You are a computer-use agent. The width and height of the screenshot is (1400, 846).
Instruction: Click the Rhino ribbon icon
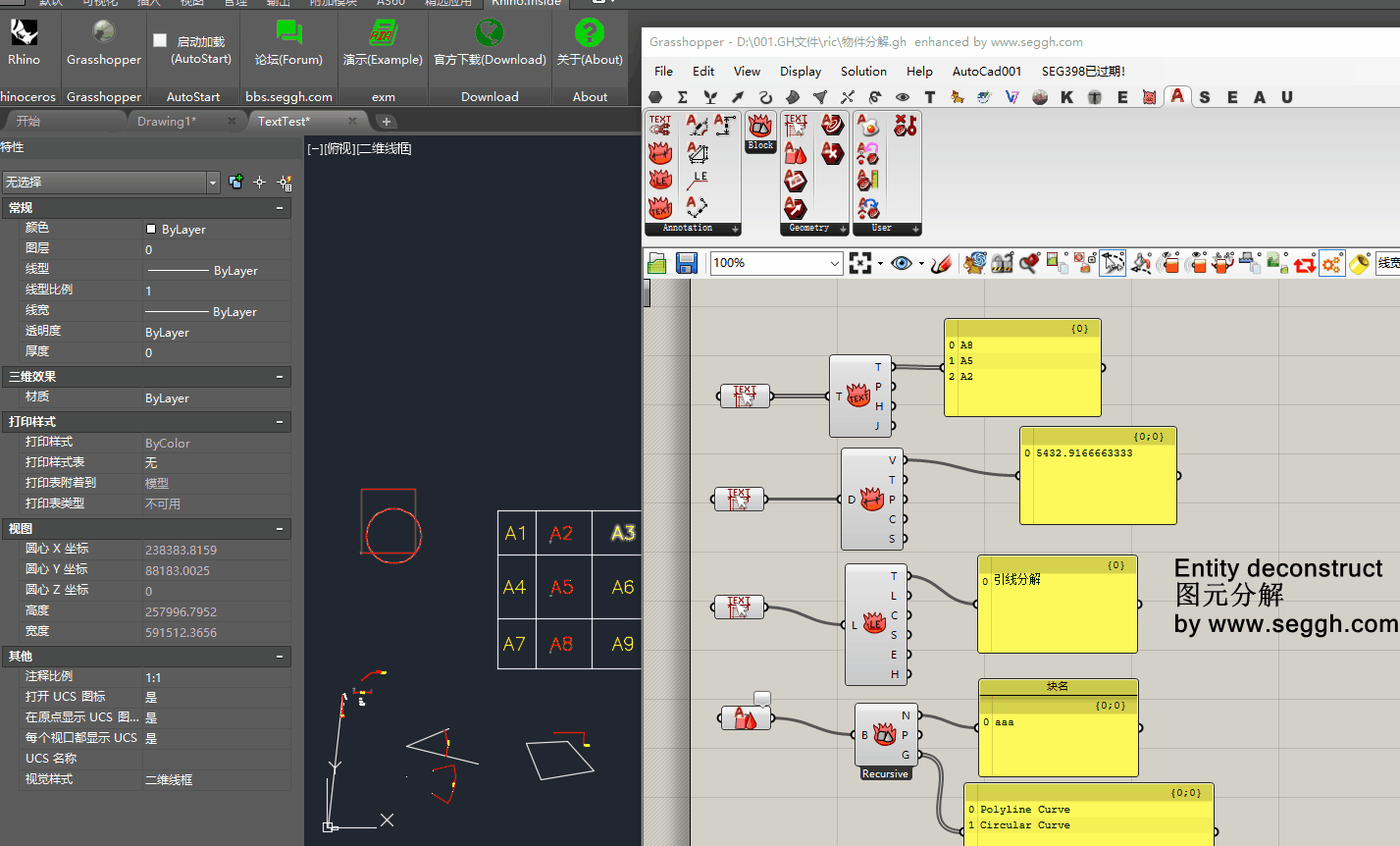pyautogui.click(x=24, y=33)
